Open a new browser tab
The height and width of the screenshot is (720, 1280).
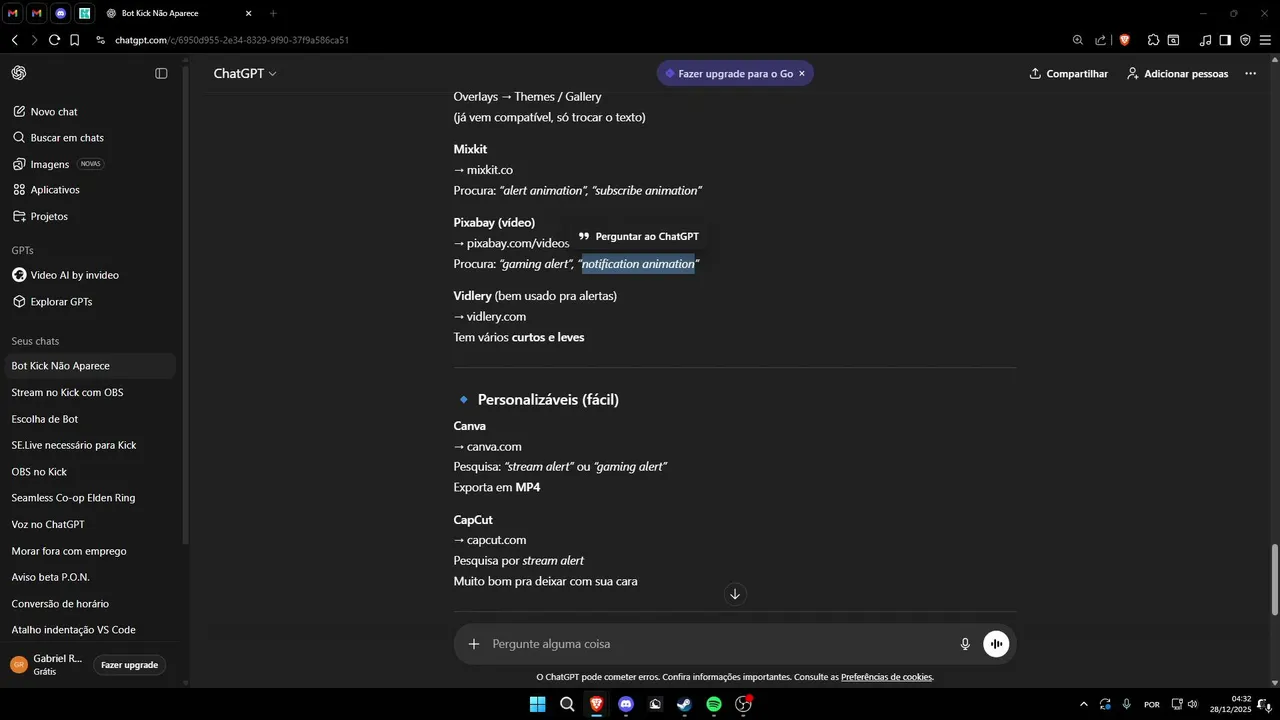coord(273,13)
